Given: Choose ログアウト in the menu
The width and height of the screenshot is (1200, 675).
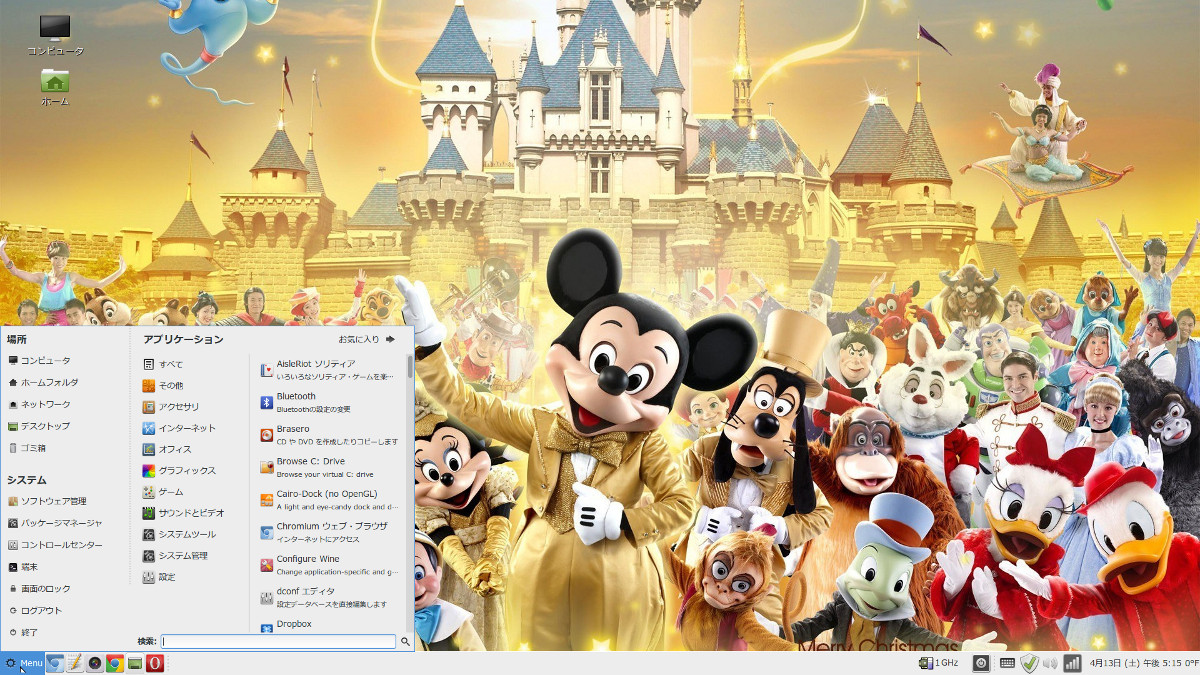Looking at the screenshot, I should tap(36, 611).
